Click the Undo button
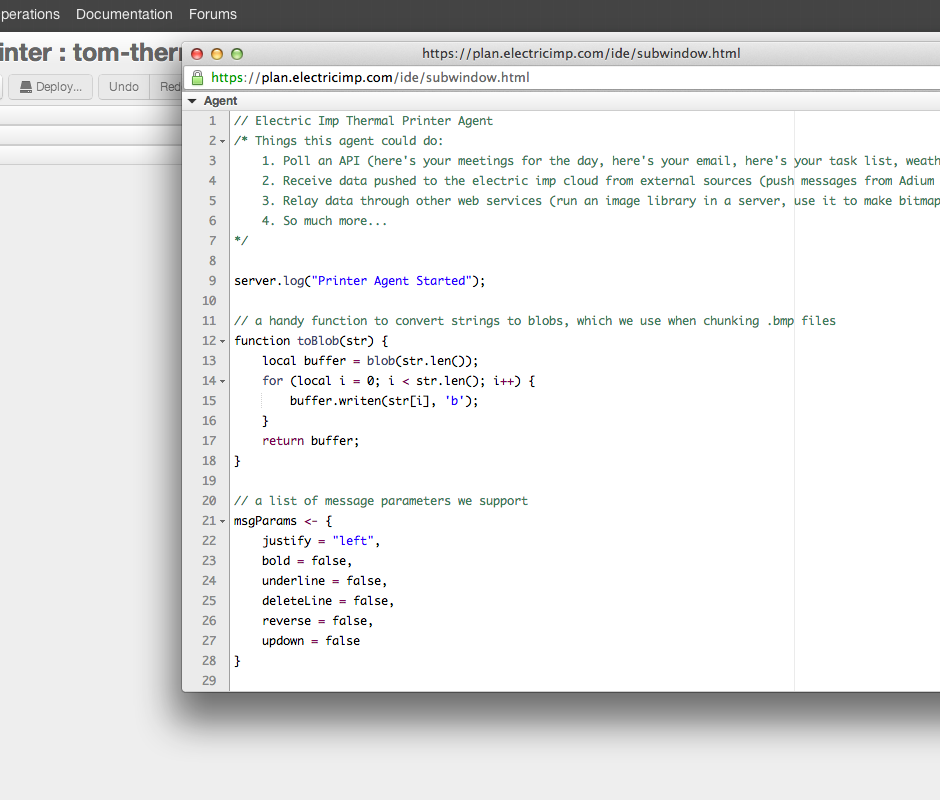The width and height of the screenshot is (940, 800). click(123, 86)
